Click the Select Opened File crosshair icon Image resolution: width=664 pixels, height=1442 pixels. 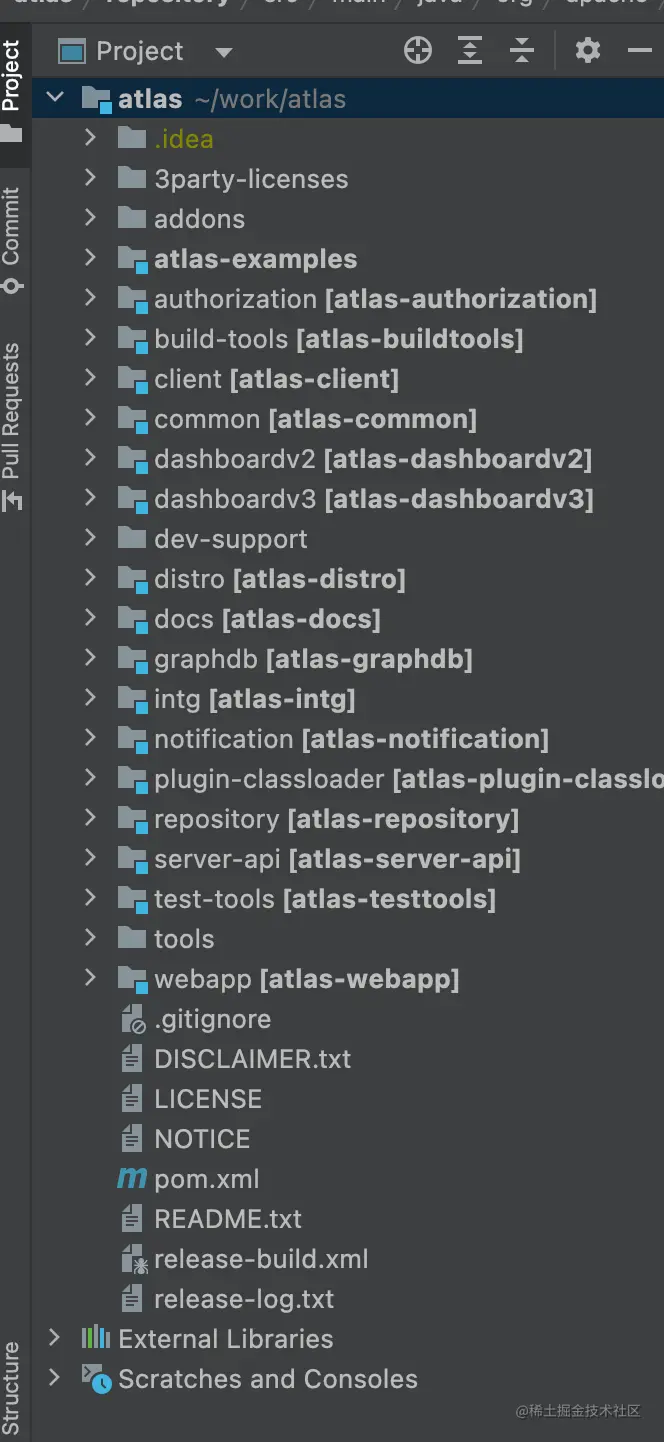[x=418, y=51]
